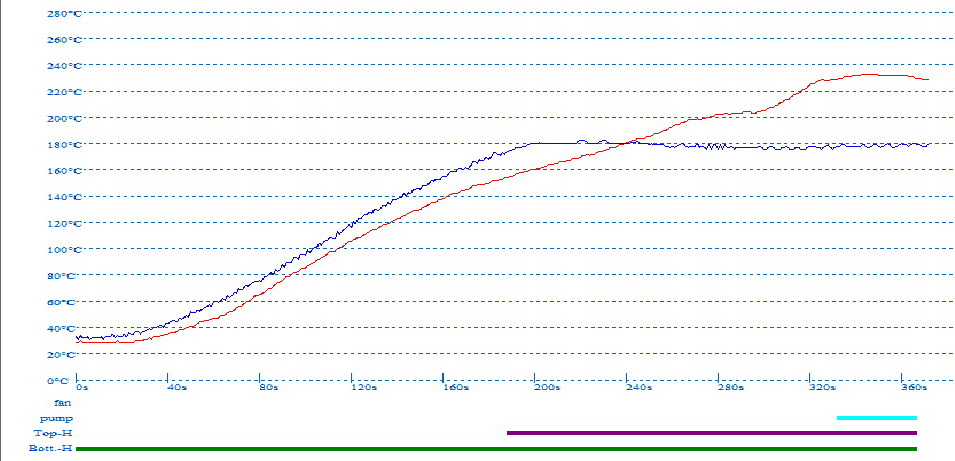
Task: Click the cyan pump activity bar
Action: click(x=876, y=418)
